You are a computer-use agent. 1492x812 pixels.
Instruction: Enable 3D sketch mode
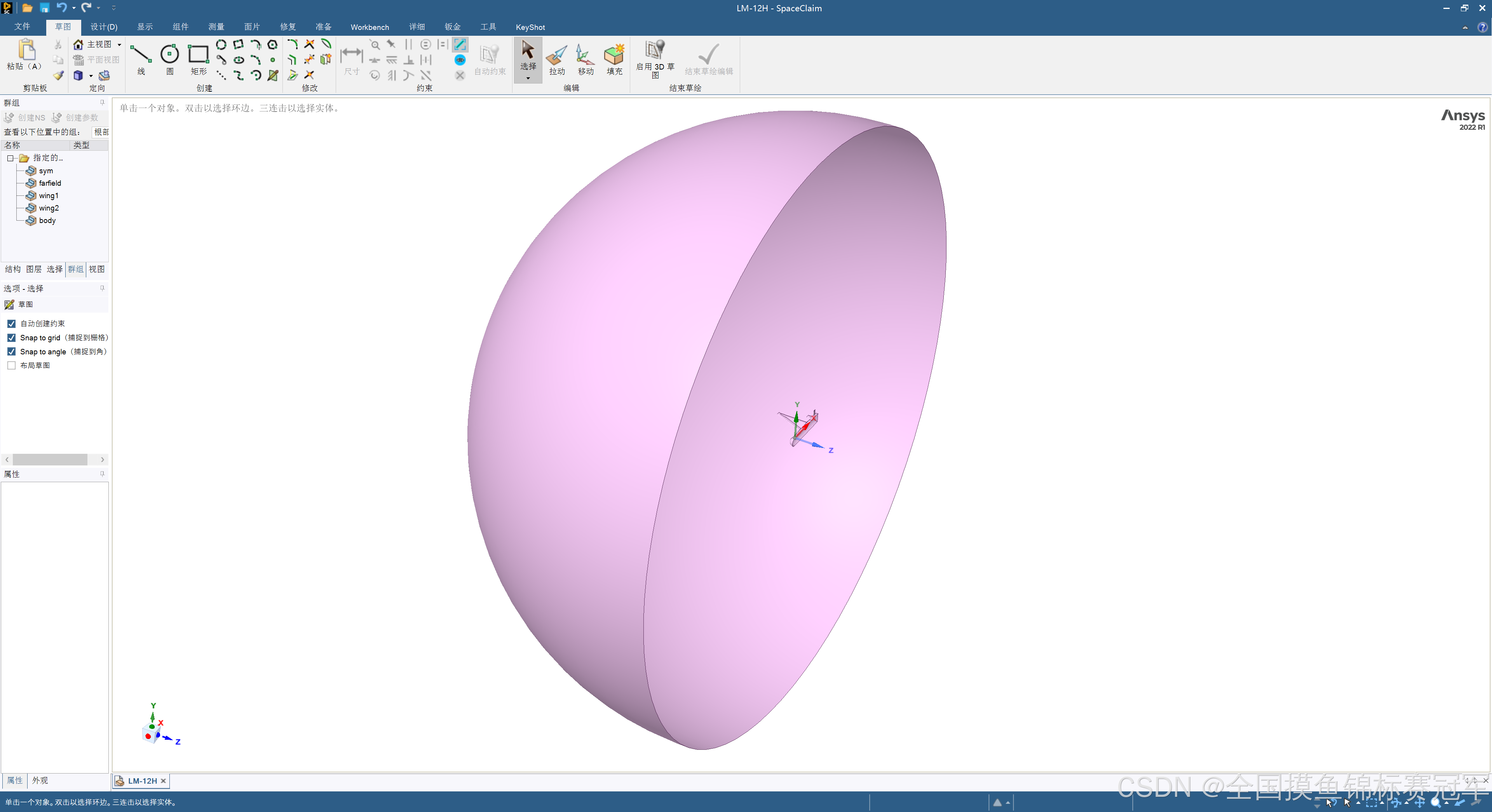point(654,51)
